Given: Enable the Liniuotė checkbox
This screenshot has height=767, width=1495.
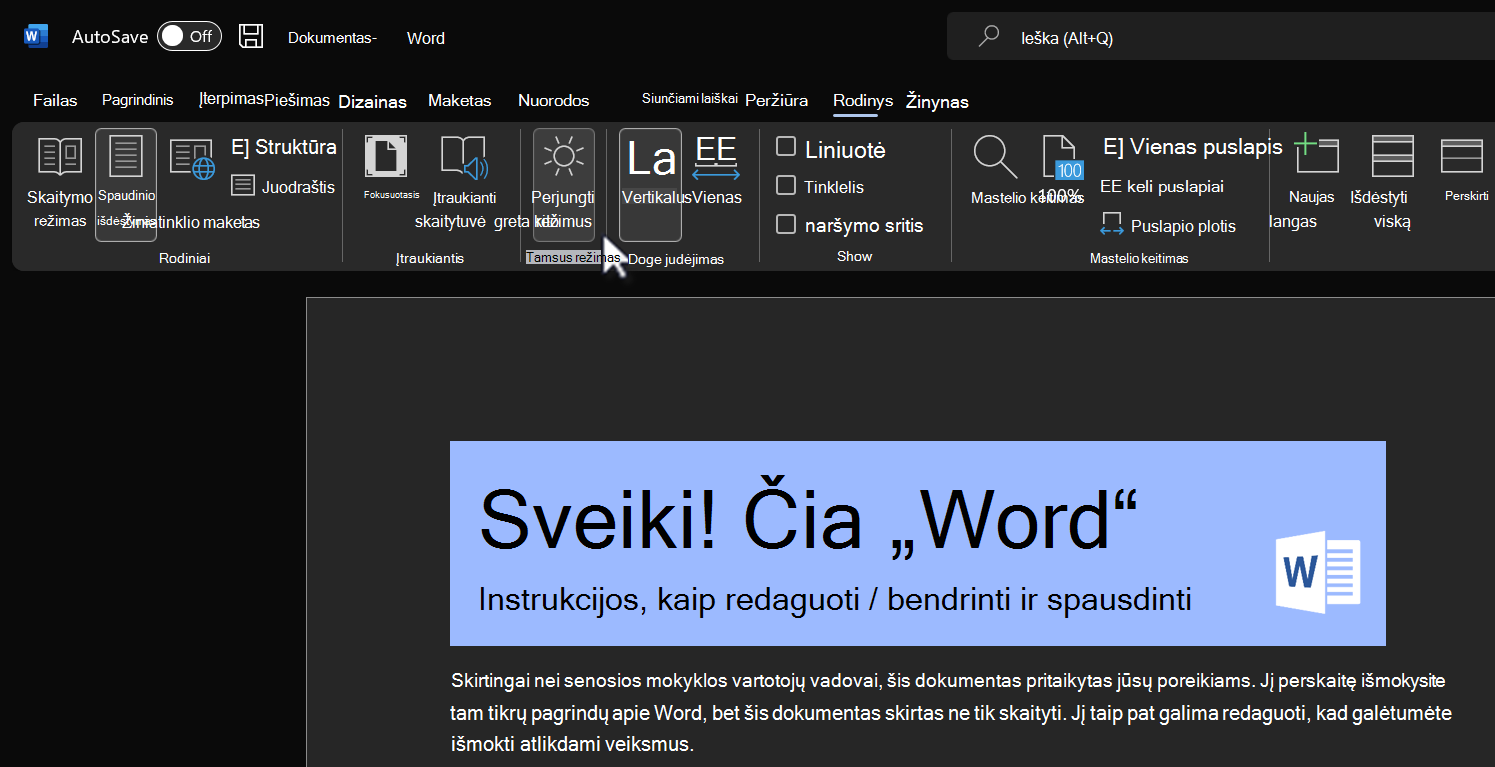Looking at the screenshot, I should 786,147.
